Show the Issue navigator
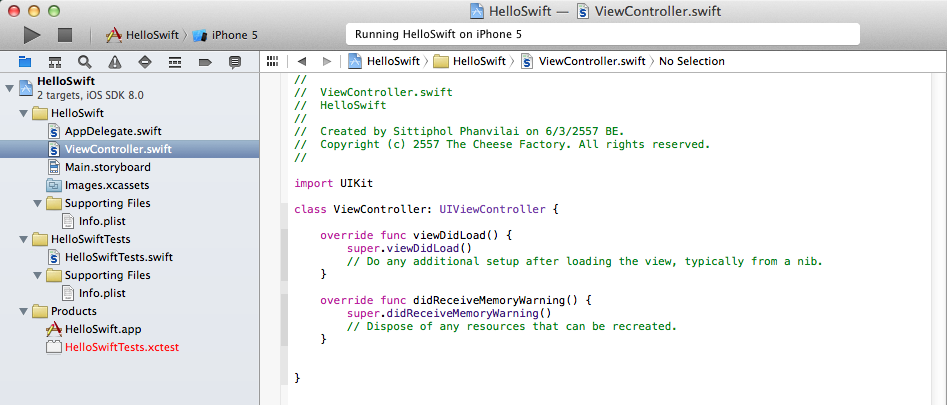Screen dimensions: 947x405 coord(115,61)
